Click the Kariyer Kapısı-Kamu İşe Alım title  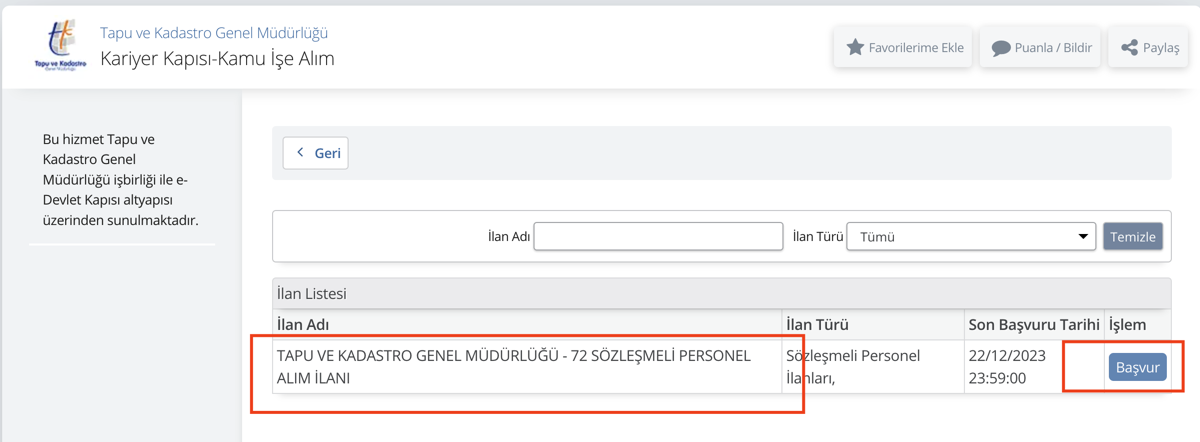coord(217,58)
